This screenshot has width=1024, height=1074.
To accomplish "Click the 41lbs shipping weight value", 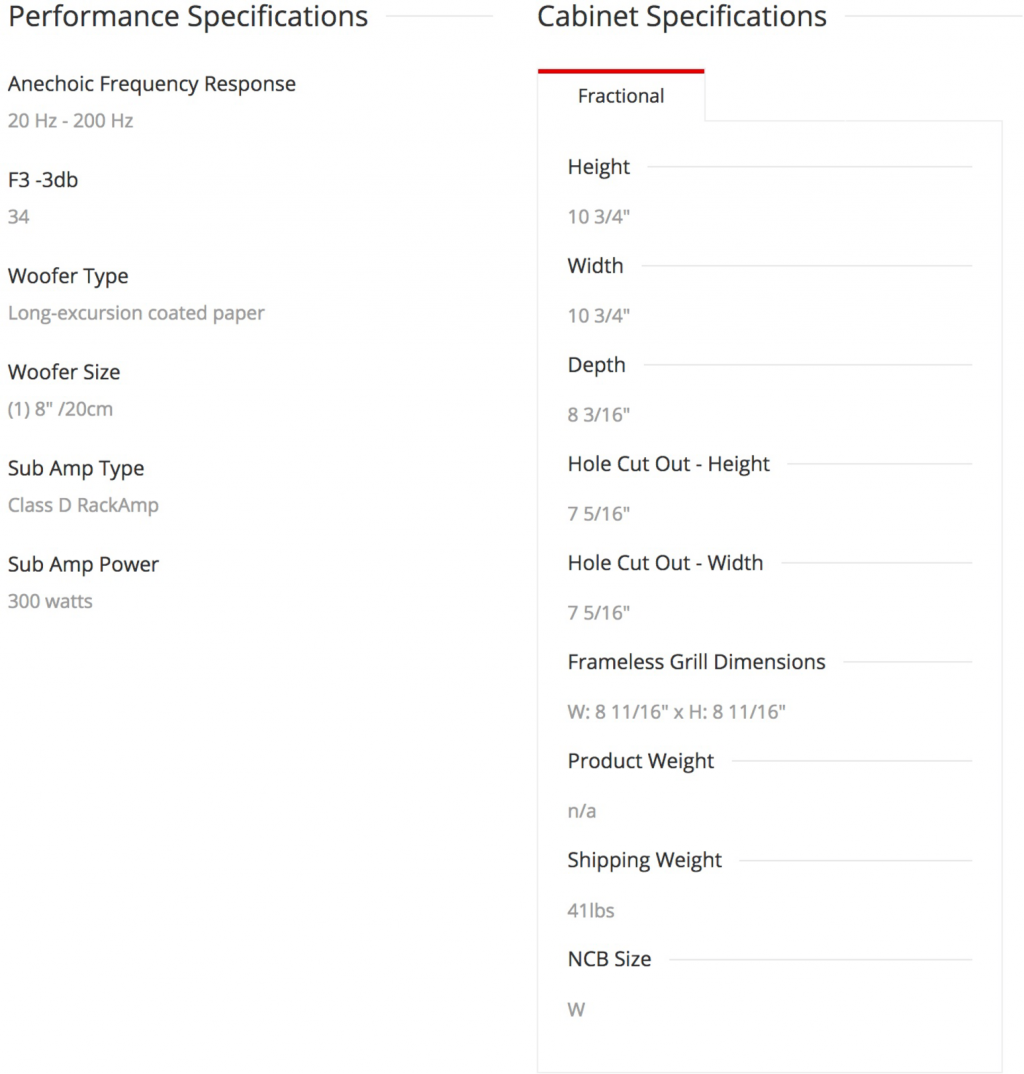I will point(591,910).
